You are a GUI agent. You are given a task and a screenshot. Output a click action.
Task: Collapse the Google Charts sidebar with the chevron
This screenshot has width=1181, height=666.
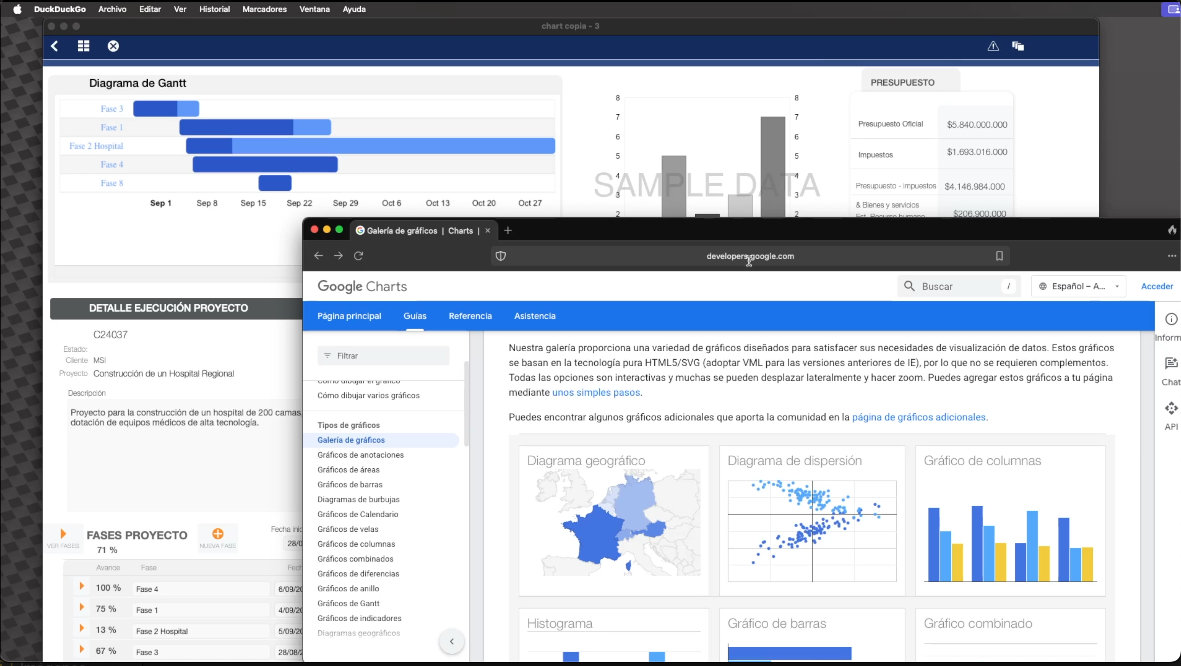point(451,641)
